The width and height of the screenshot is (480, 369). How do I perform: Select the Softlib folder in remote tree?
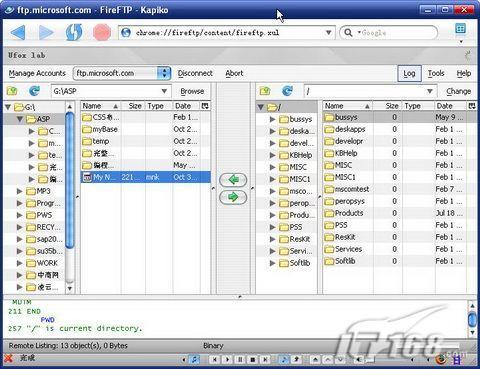click(x=295, y=263)
